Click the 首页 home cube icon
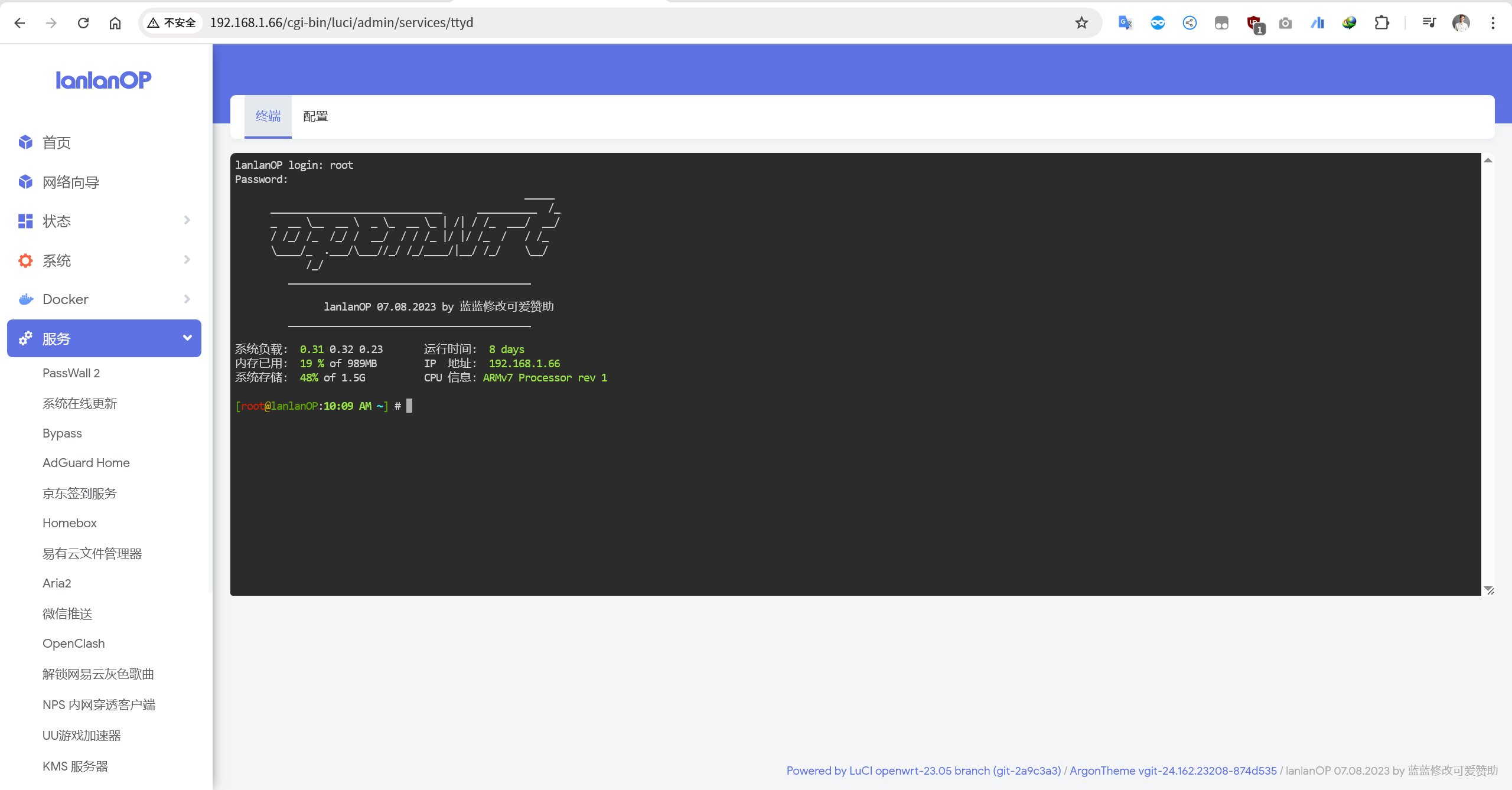 (25, 142)
